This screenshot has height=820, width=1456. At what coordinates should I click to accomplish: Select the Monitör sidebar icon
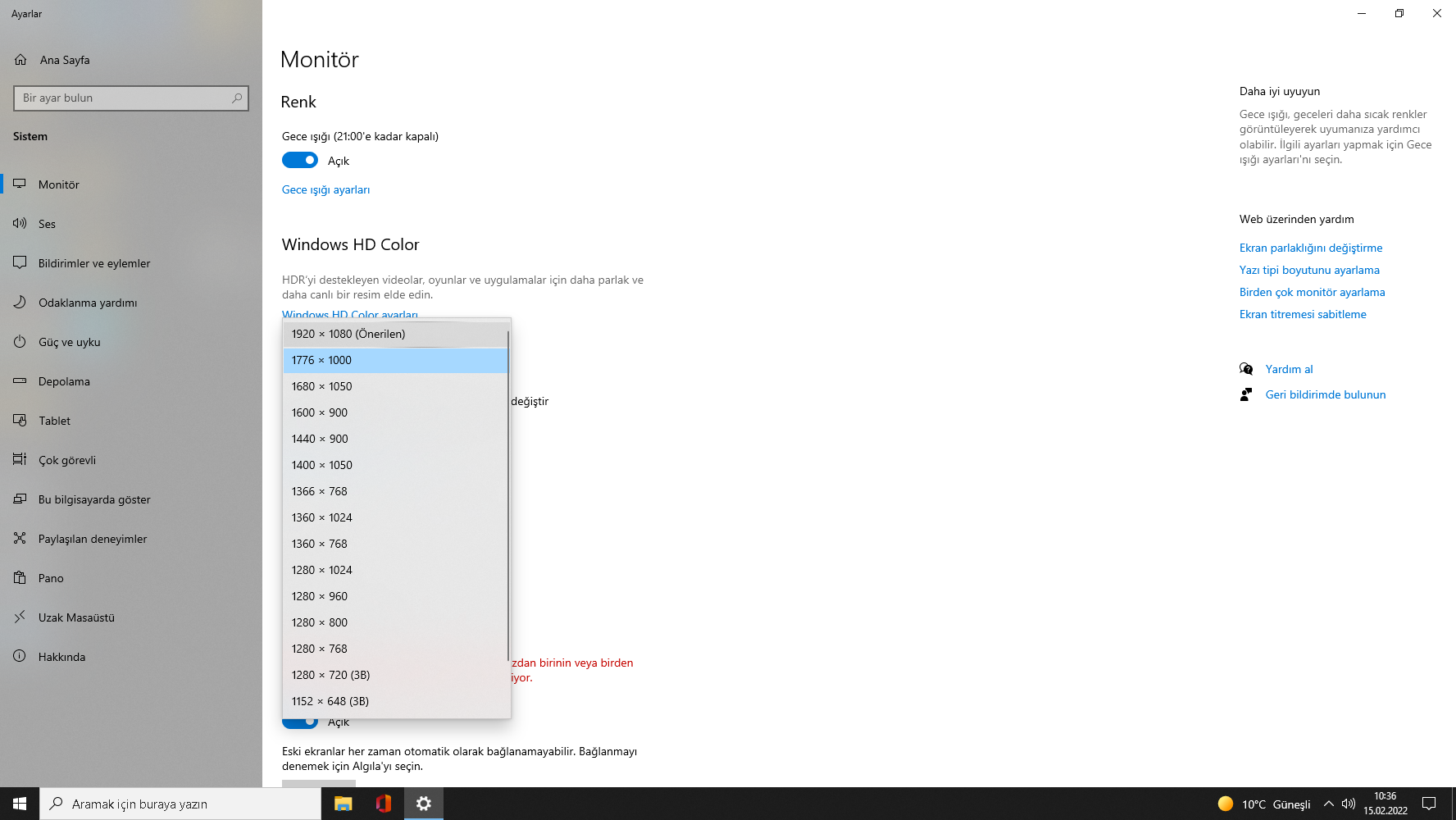[x=20, y=184]
